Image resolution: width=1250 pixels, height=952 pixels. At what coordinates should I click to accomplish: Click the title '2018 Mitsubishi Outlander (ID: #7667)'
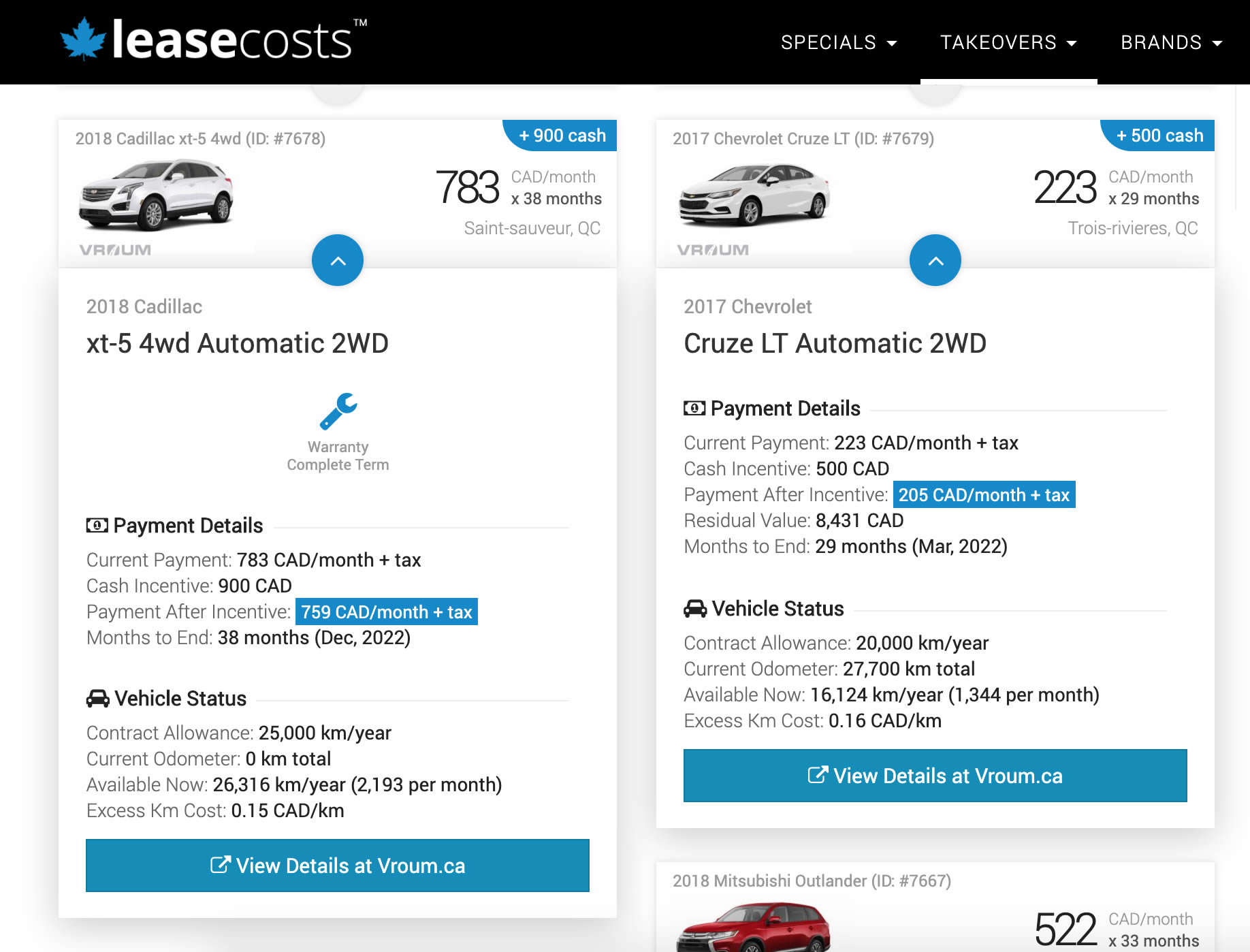[812, 881]
